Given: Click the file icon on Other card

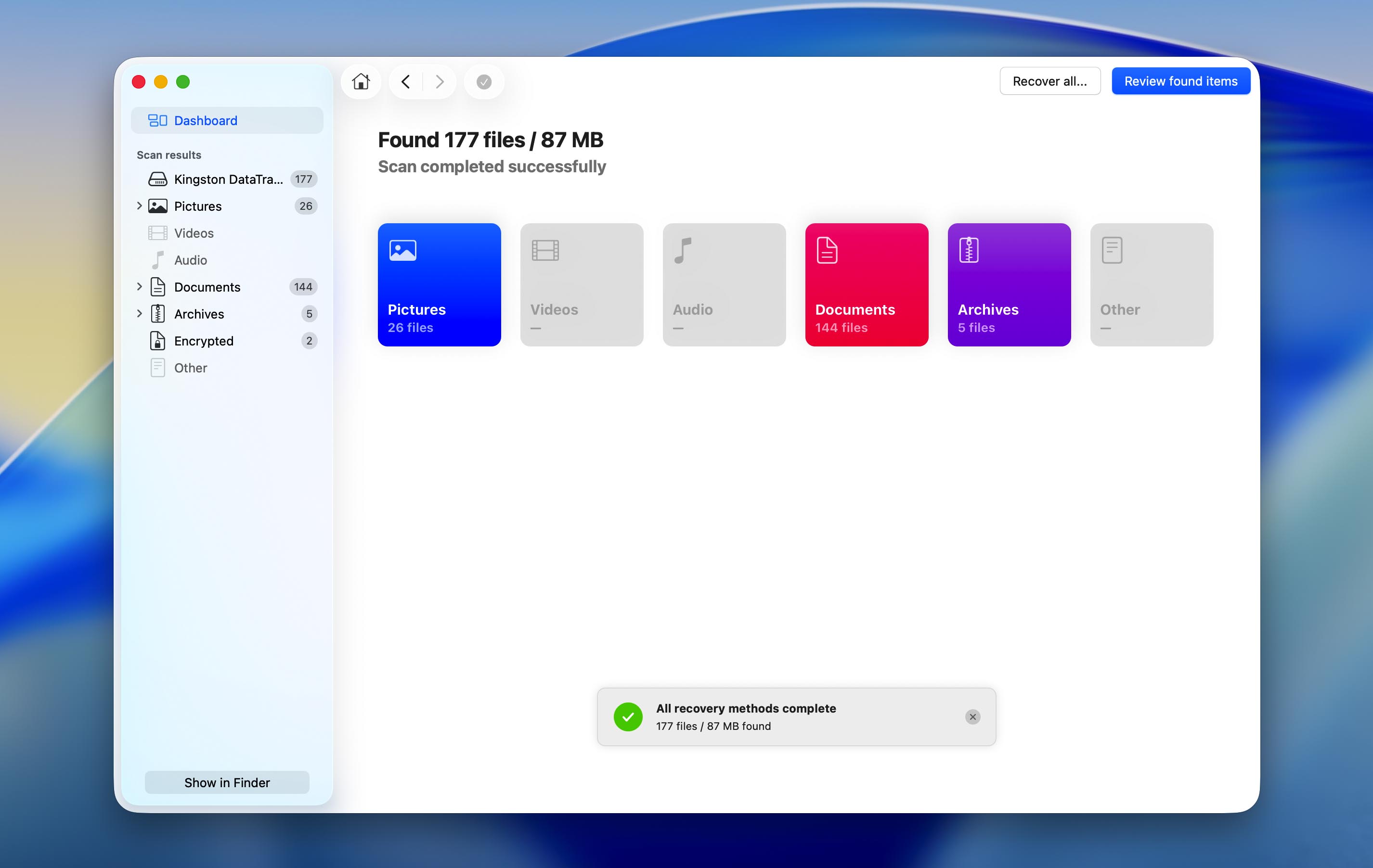Looking at the screenshot, I should 1112,250.
